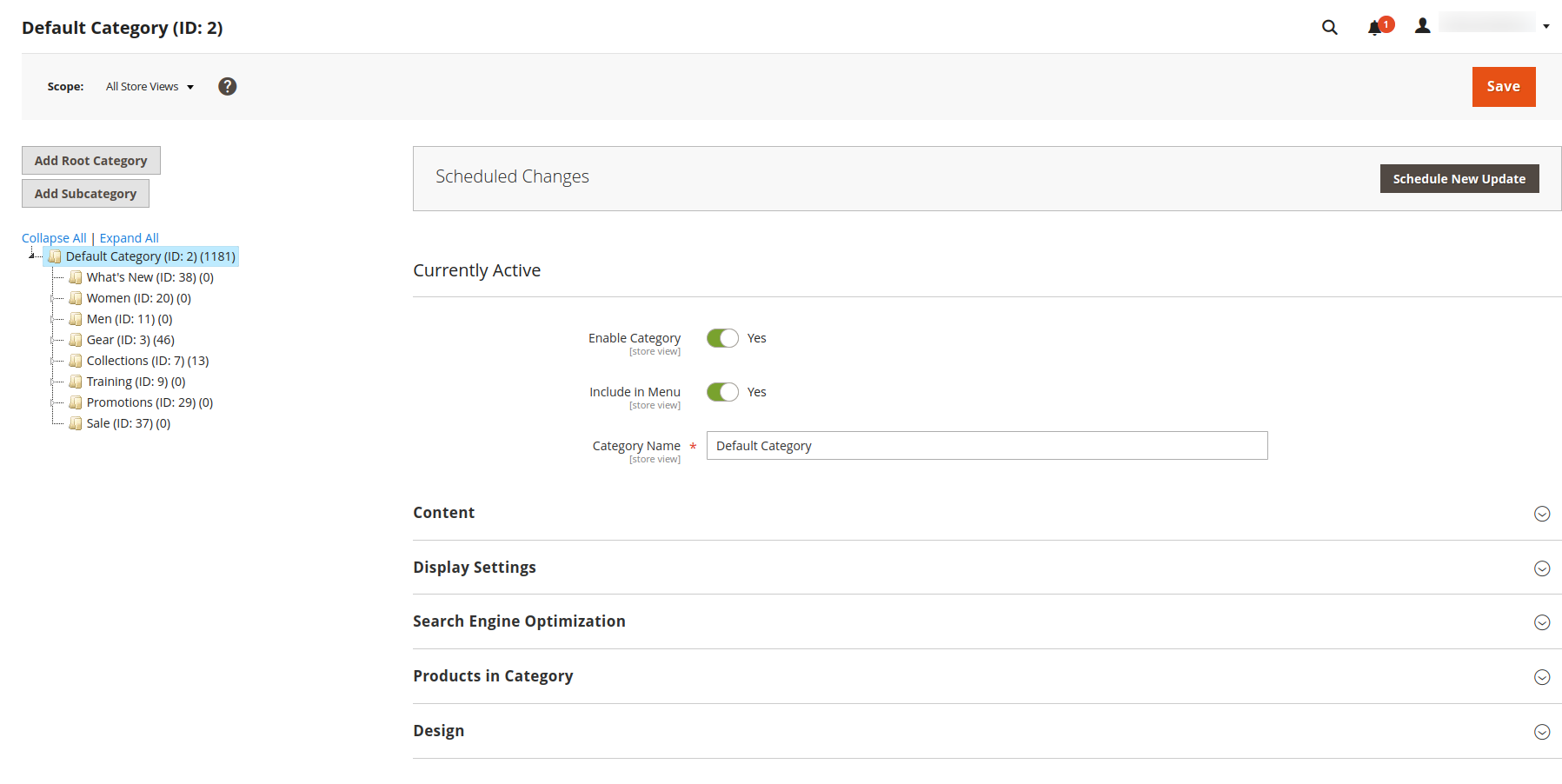Click the Category Name input field

987,446
